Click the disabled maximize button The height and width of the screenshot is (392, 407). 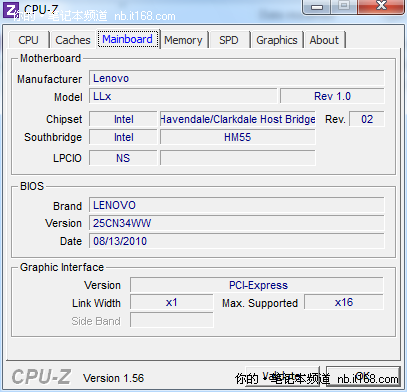[x=344, y=7]
